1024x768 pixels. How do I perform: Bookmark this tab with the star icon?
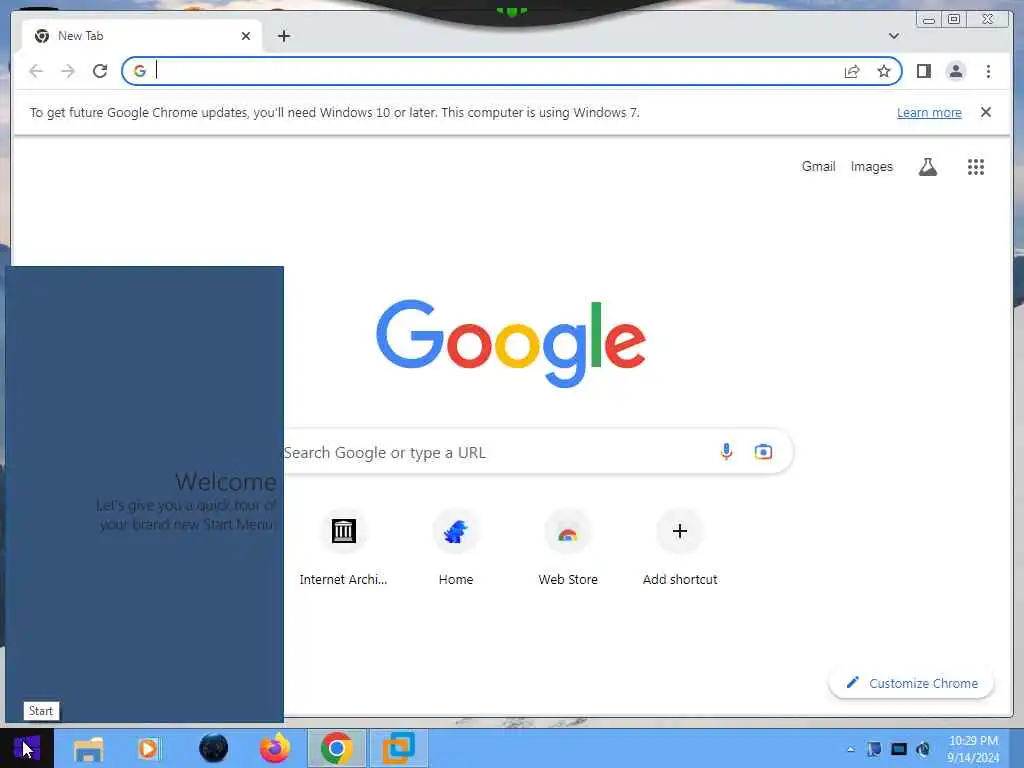tap(884, 71)
